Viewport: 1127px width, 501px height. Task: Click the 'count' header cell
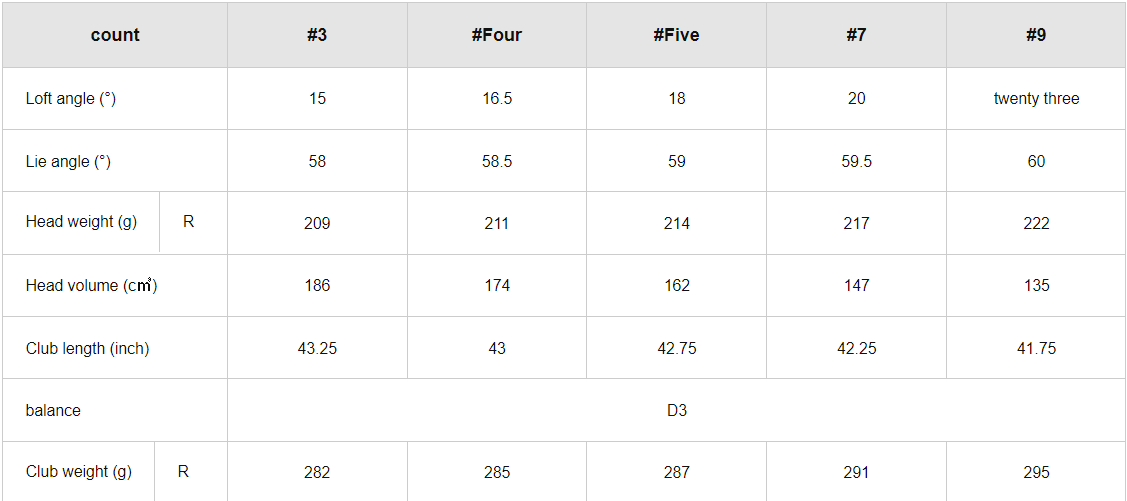point(115,35)
